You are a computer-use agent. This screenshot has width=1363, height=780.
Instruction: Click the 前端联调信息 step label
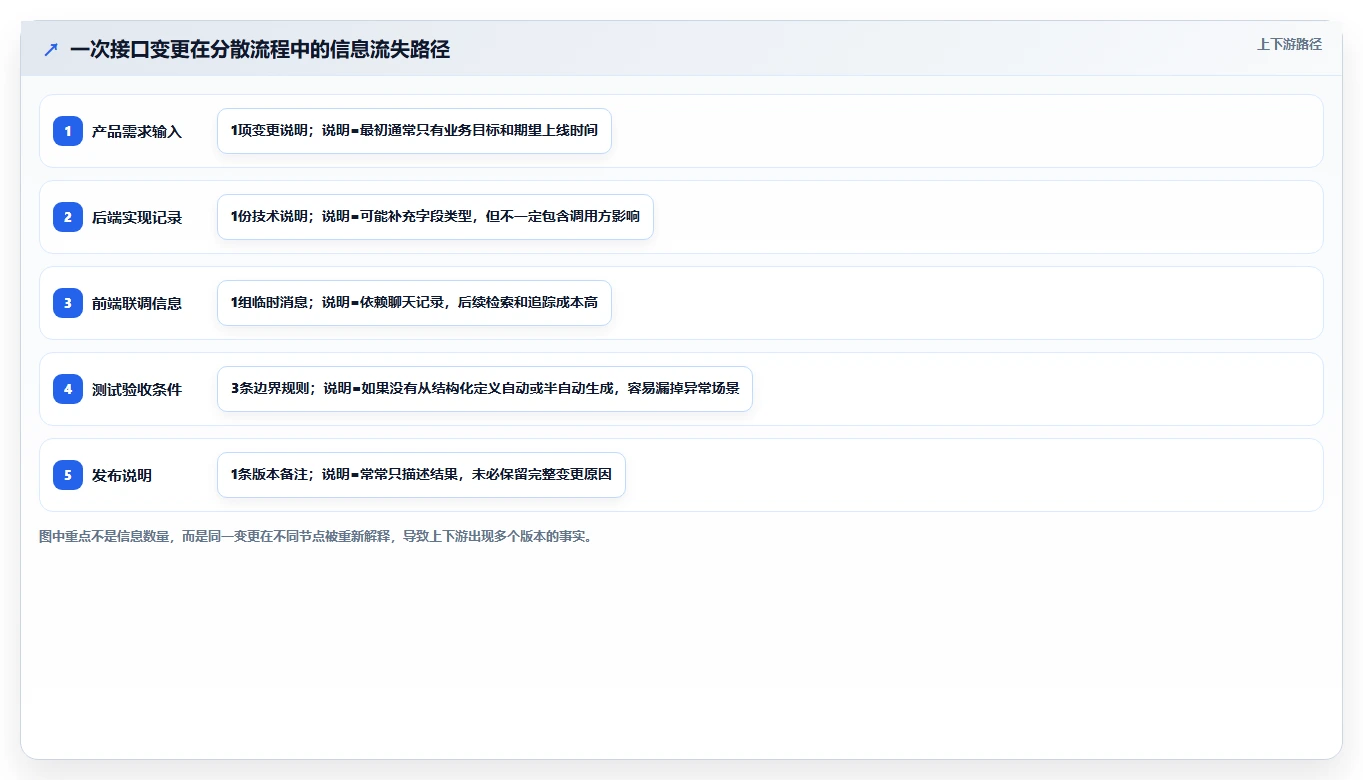click(x=137, y=303)
